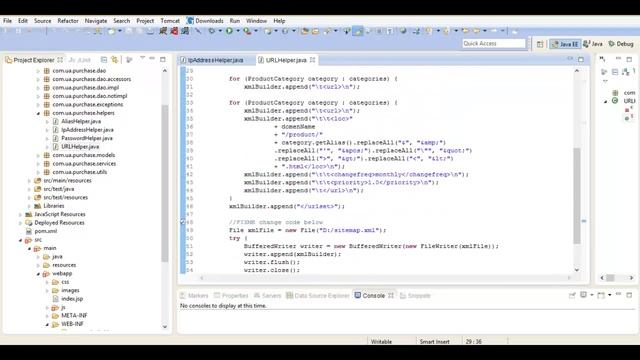Open the External Tools dropdown arrow
This screenshot has height=360, width=640.
[x=256, y=31]
